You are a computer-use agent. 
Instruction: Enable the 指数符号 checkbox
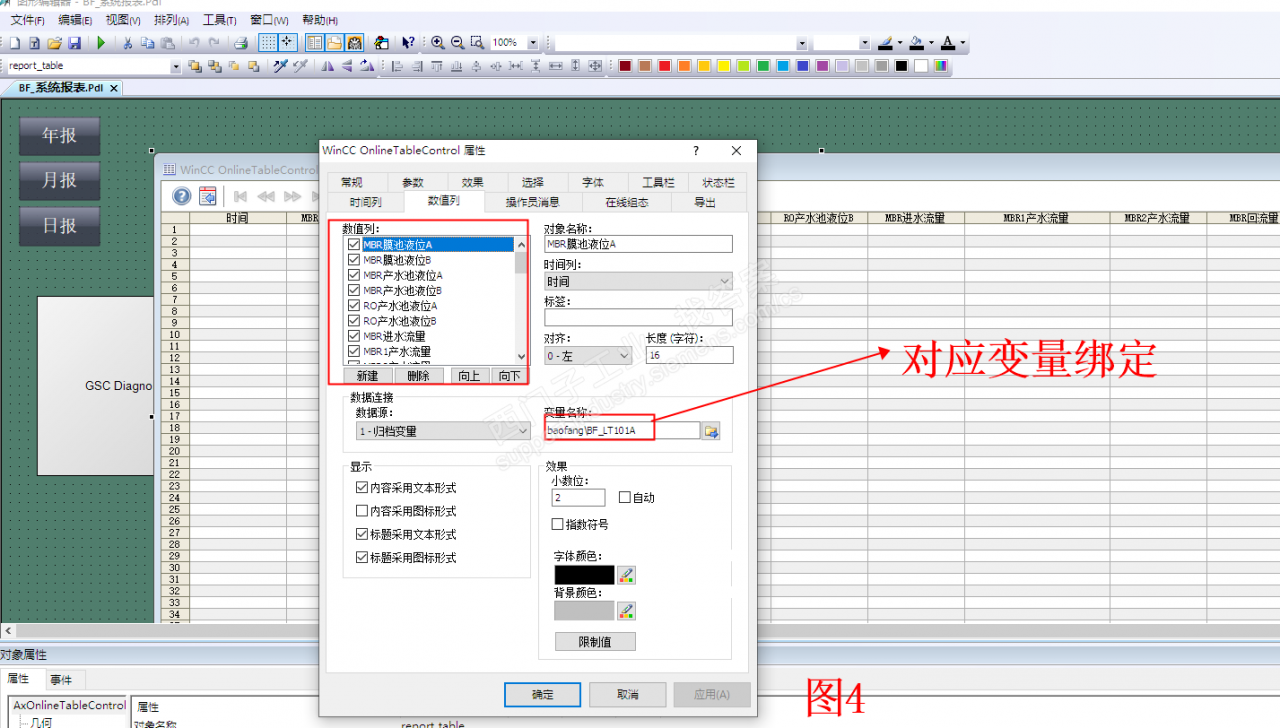558,524
